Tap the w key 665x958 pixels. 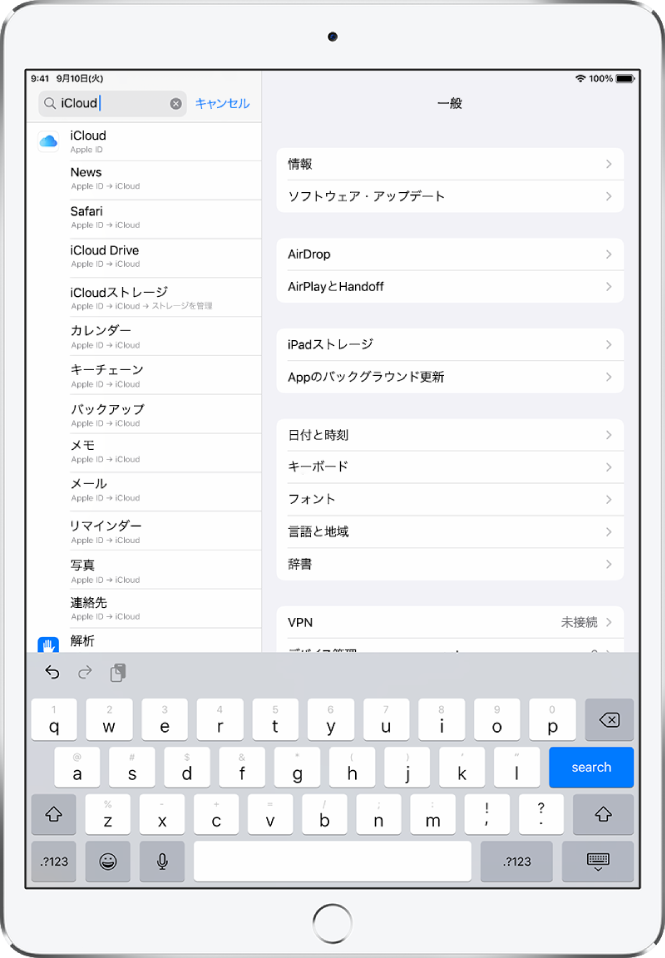tap(109, 720)
